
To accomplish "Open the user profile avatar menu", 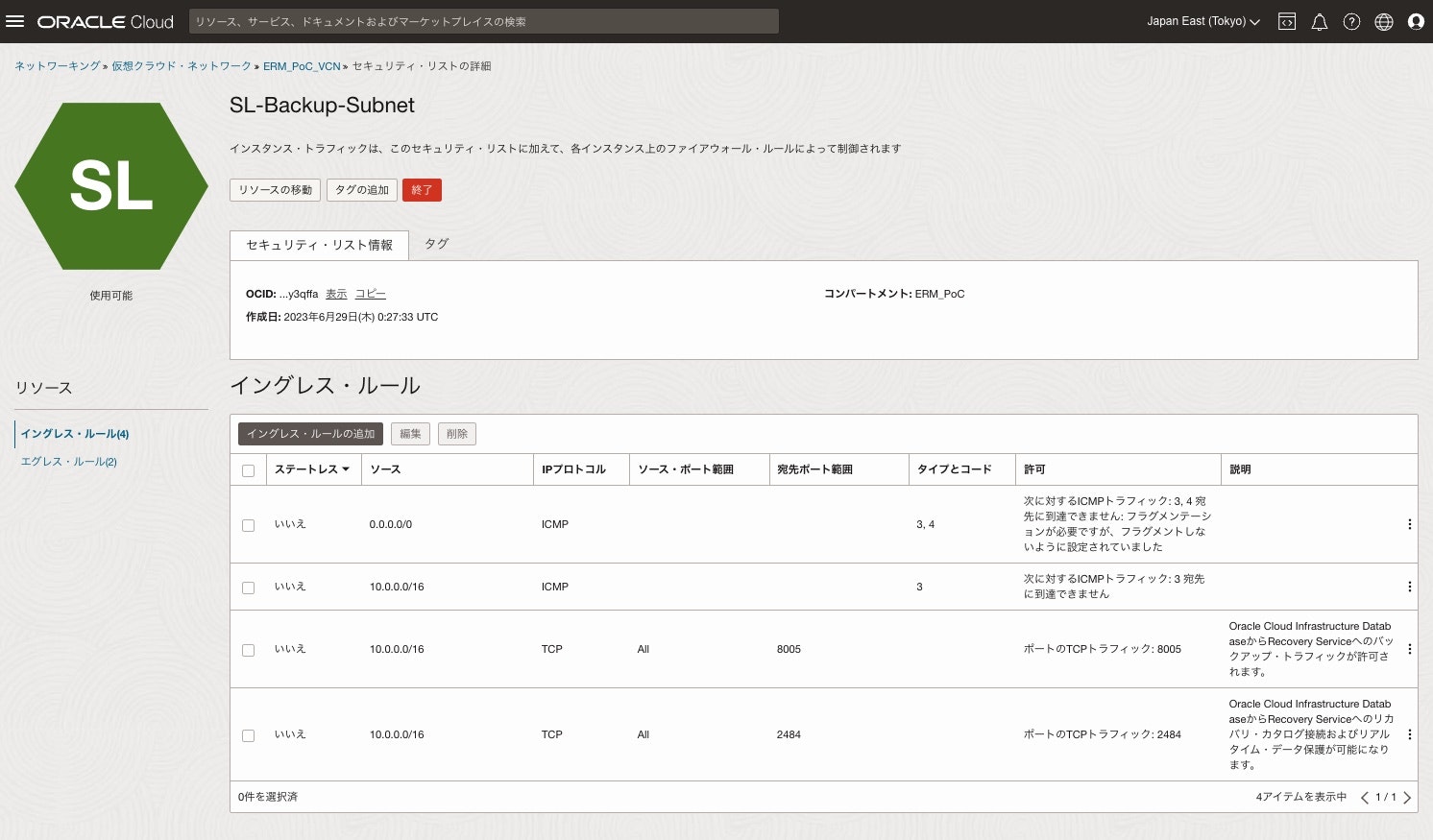I will click(x=1416, y=21).
